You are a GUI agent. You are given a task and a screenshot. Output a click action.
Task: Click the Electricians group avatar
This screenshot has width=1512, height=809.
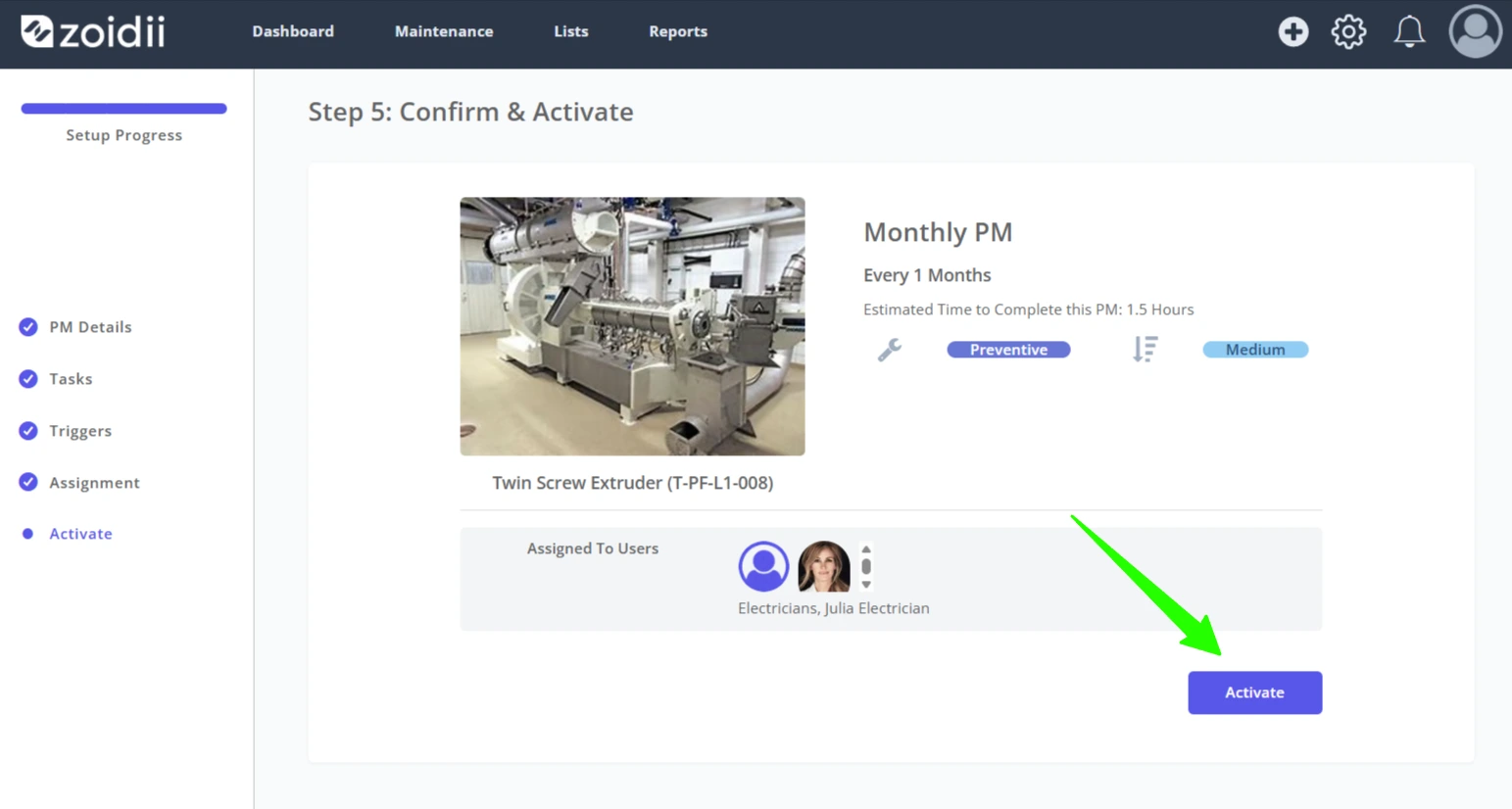763,566
